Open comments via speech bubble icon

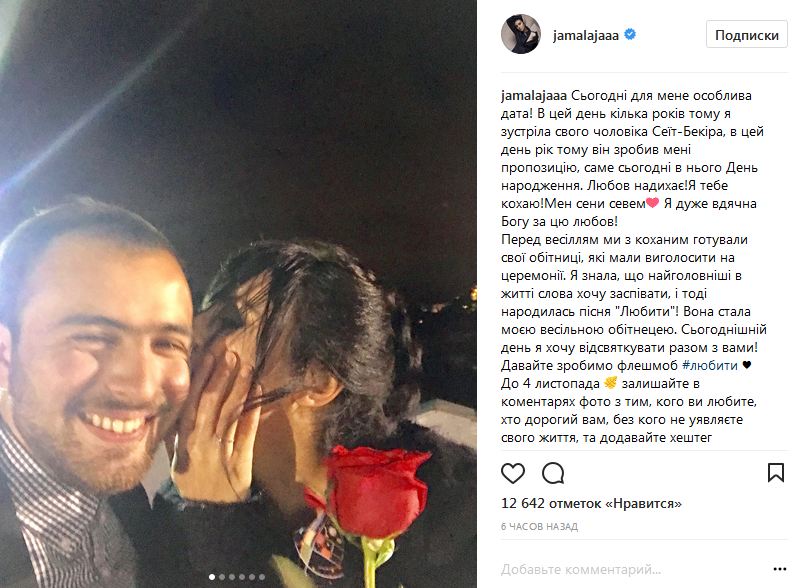click(553, 473)
